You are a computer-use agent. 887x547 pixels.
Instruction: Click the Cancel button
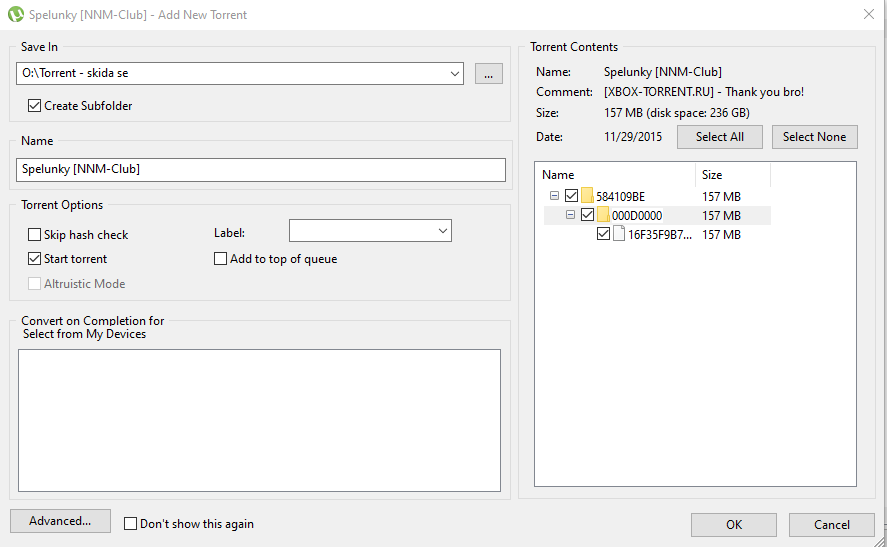[832, 525]
